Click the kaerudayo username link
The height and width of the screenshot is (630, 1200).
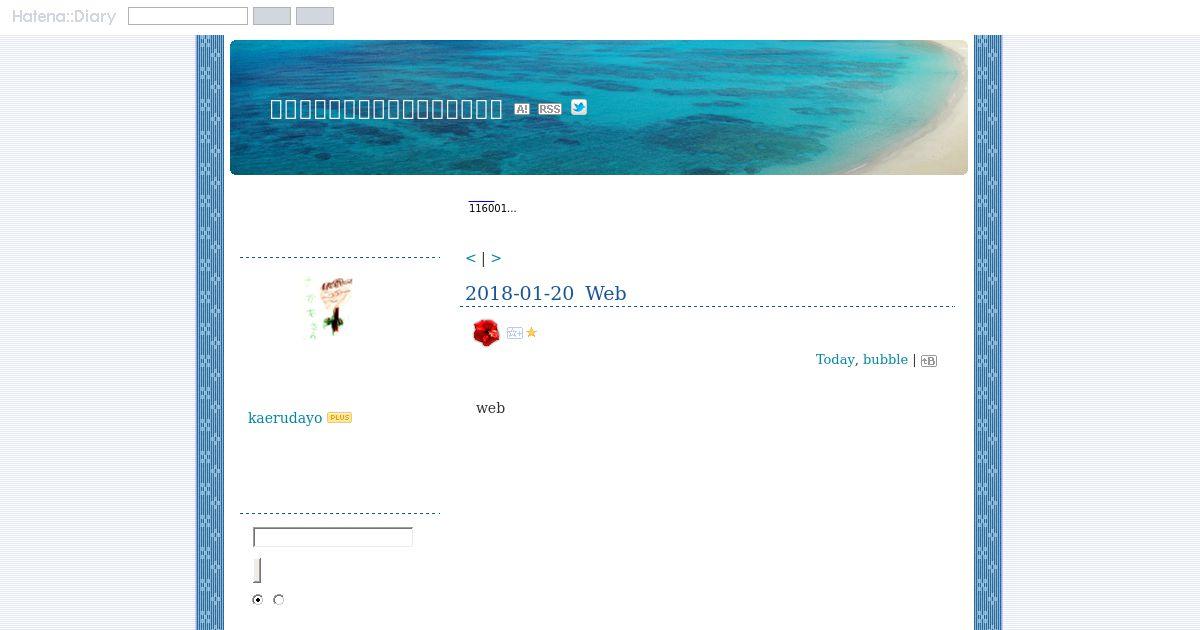point(285,418)
